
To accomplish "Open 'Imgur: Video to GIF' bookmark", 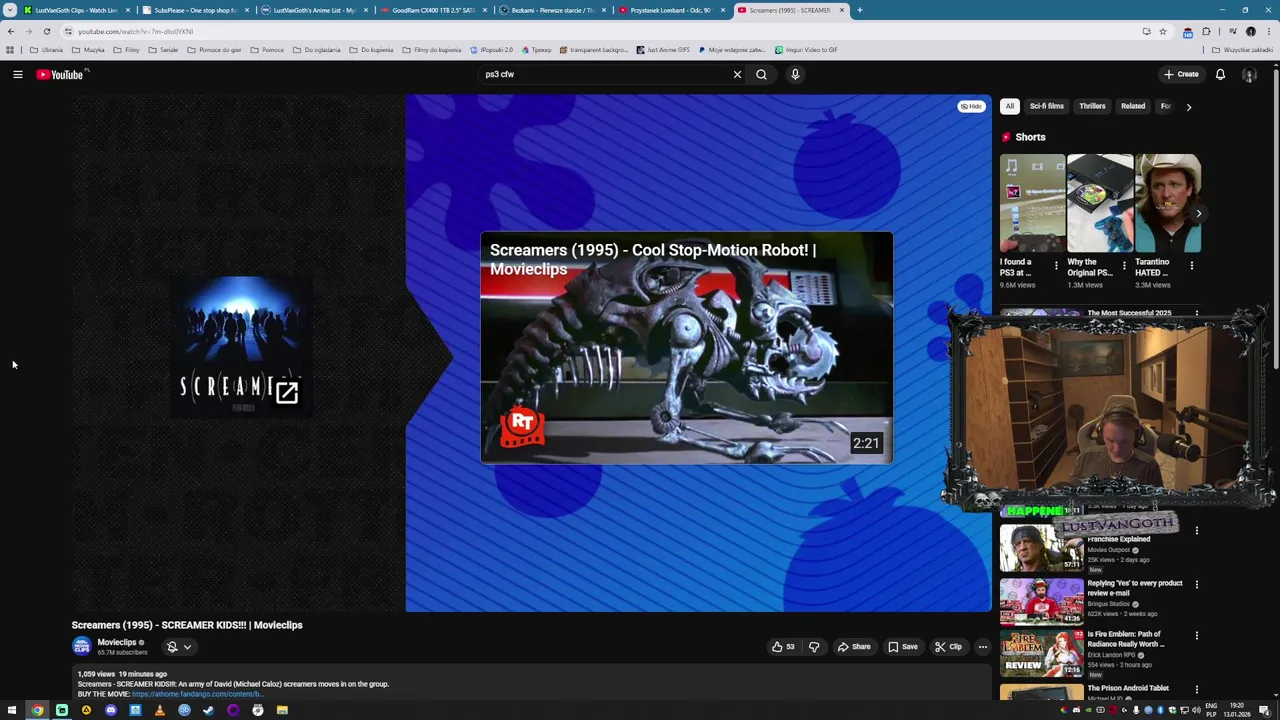I will click(x=806, y=50).
